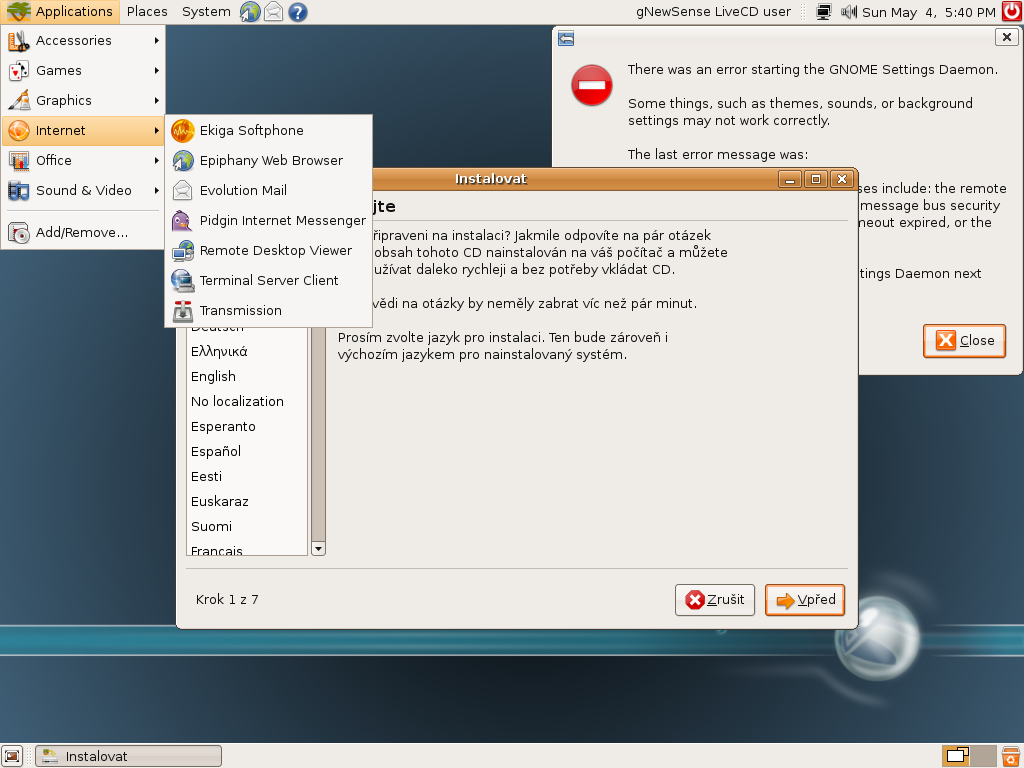Click the gNewSense LiveCD user label

tap(713, 12)
